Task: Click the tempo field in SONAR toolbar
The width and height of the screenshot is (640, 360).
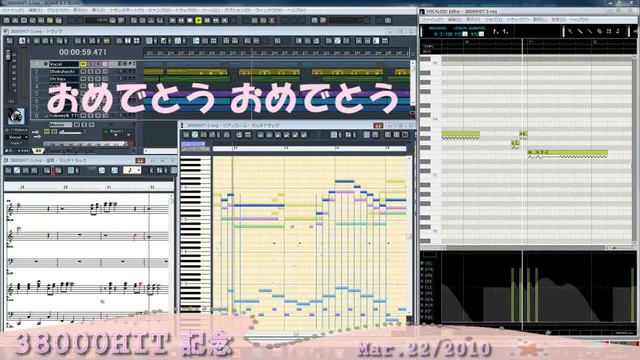Action: tap(97, 20)
